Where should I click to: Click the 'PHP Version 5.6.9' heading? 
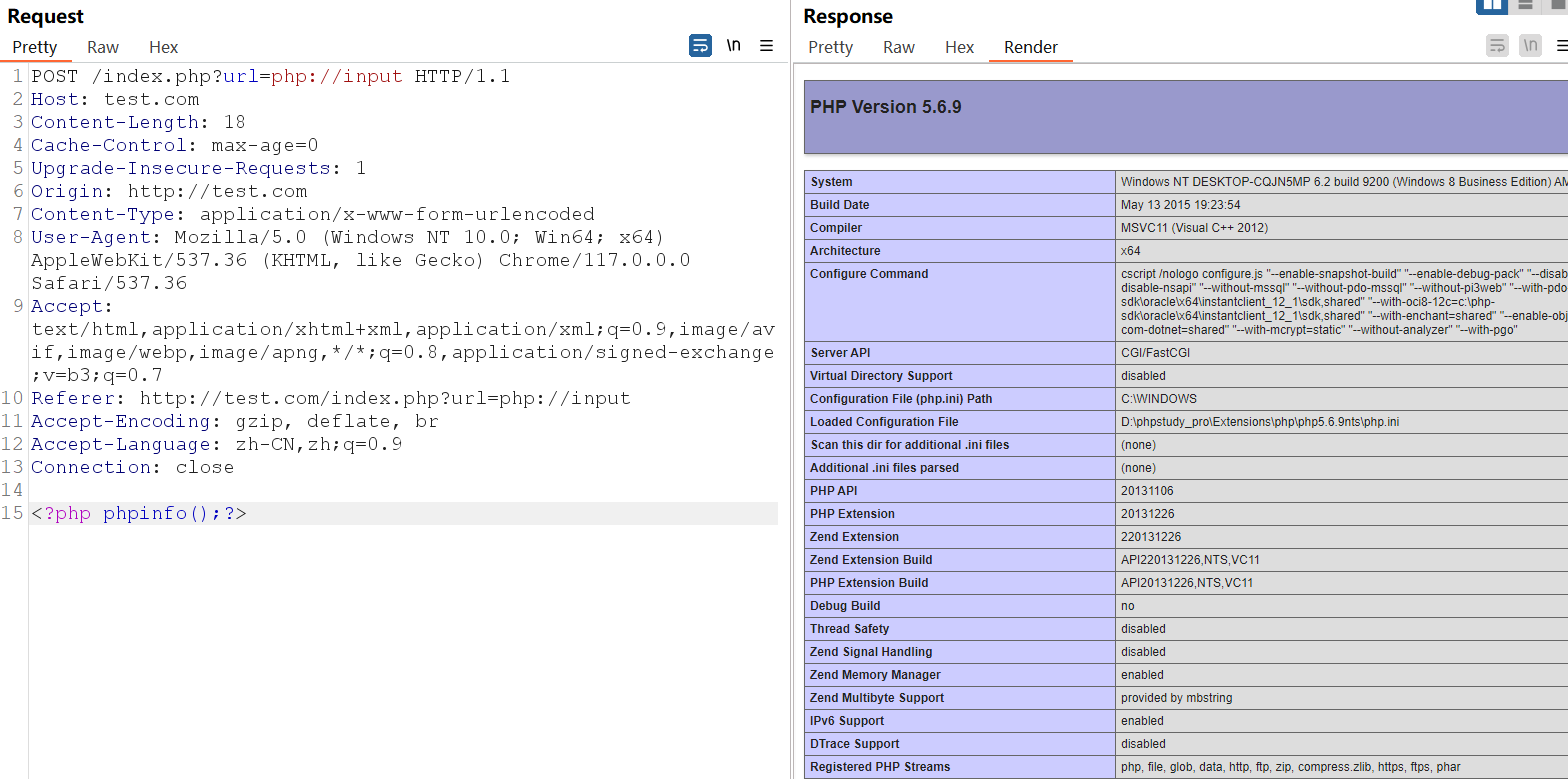pyautogui.click(x=886, y=107)
